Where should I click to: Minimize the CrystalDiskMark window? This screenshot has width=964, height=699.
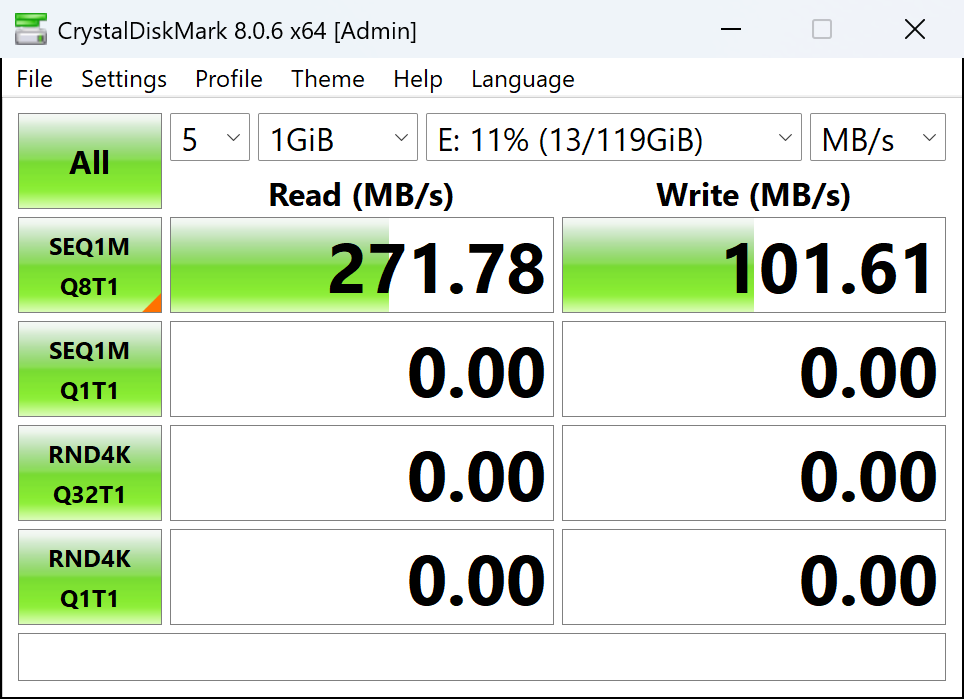pyautogui.click(x=730, y=29)
